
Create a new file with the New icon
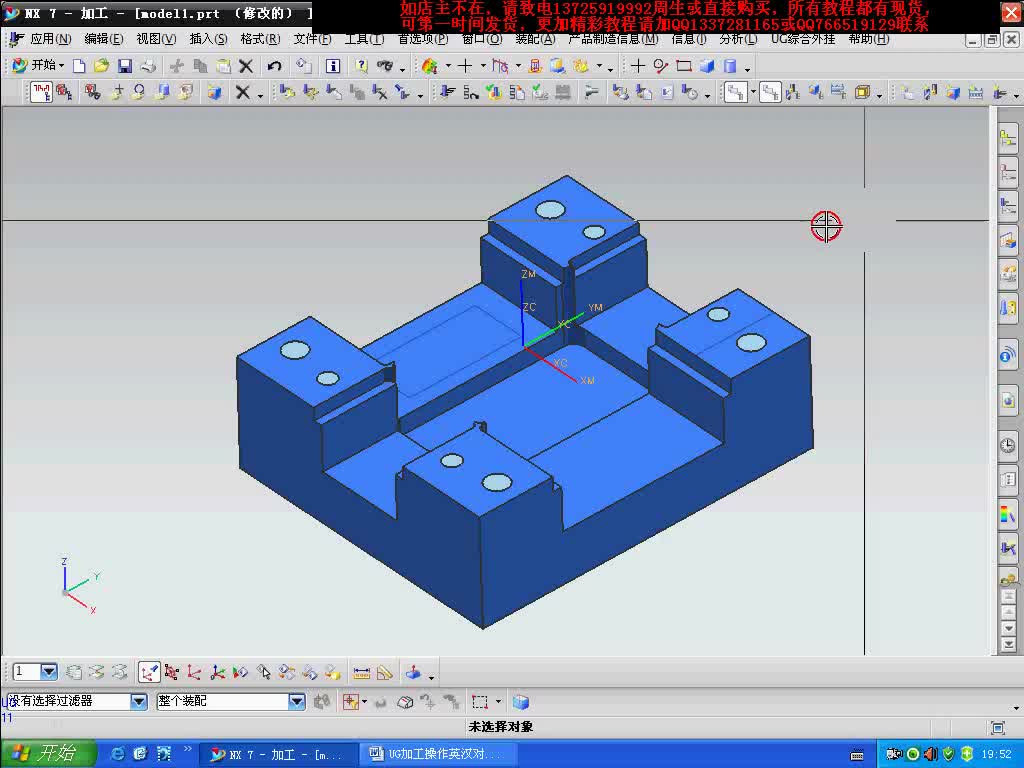[79, 66]
